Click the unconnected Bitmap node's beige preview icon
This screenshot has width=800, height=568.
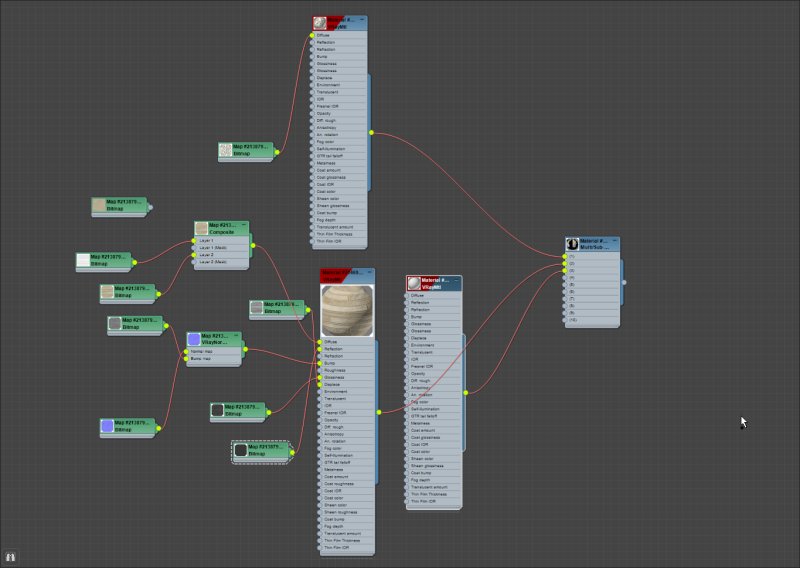pos(99,205)
